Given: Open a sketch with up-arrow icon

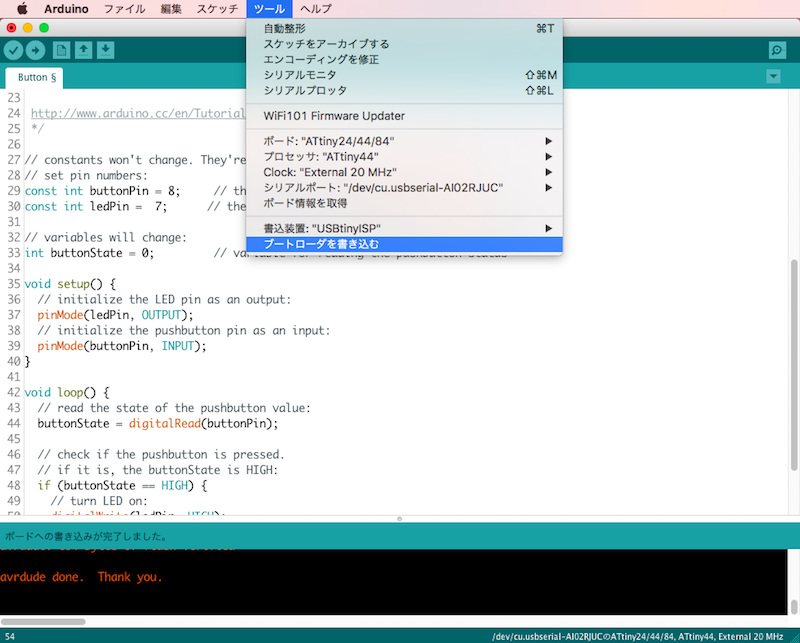Looking at the screenshot, I should click(x=83, y=50).
